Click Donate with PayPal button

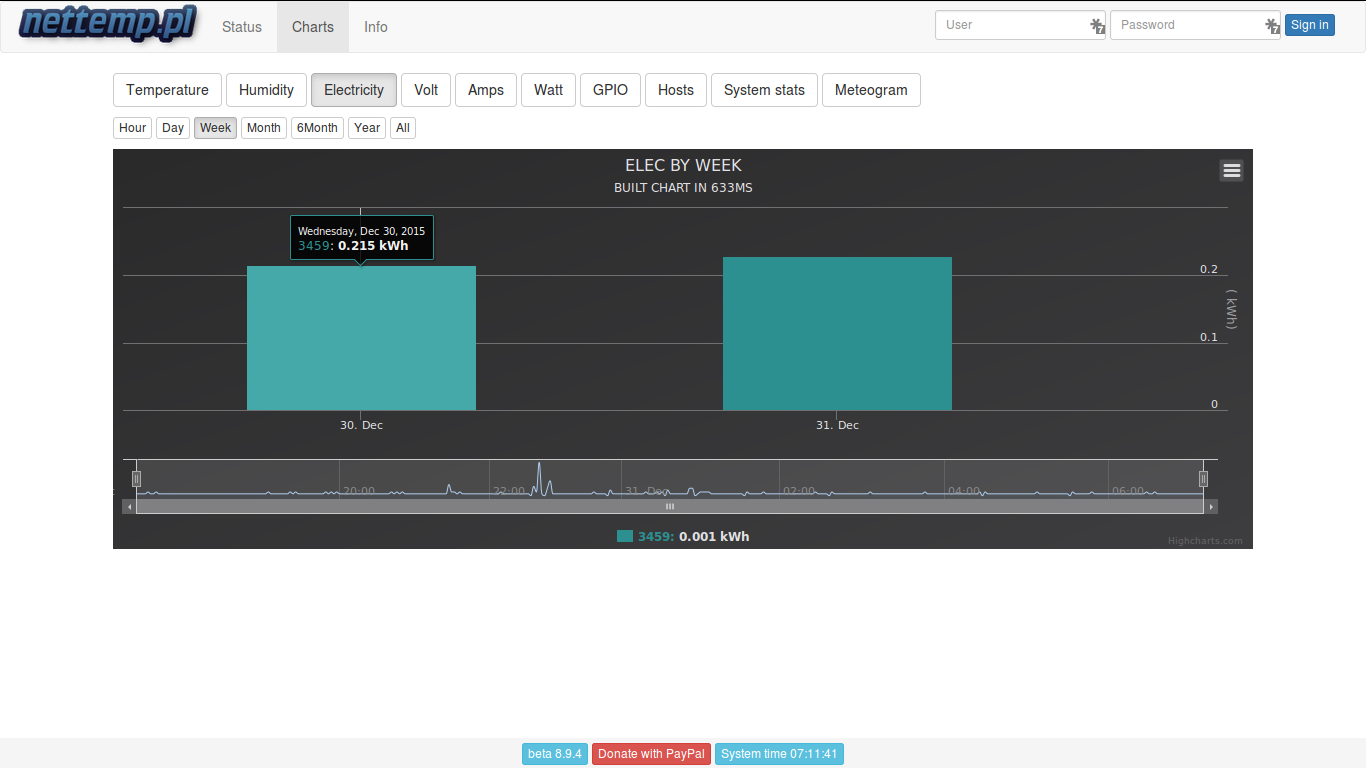click(x=651, y=754)
